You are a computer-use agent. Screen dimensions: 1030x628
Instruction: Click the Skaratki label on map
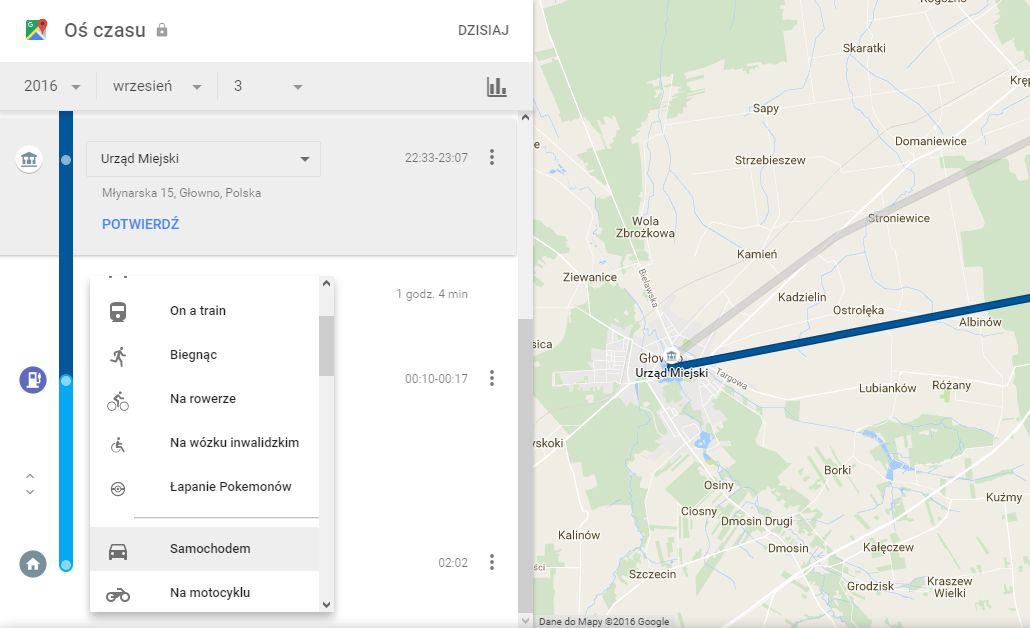click(x=864, y=48)
